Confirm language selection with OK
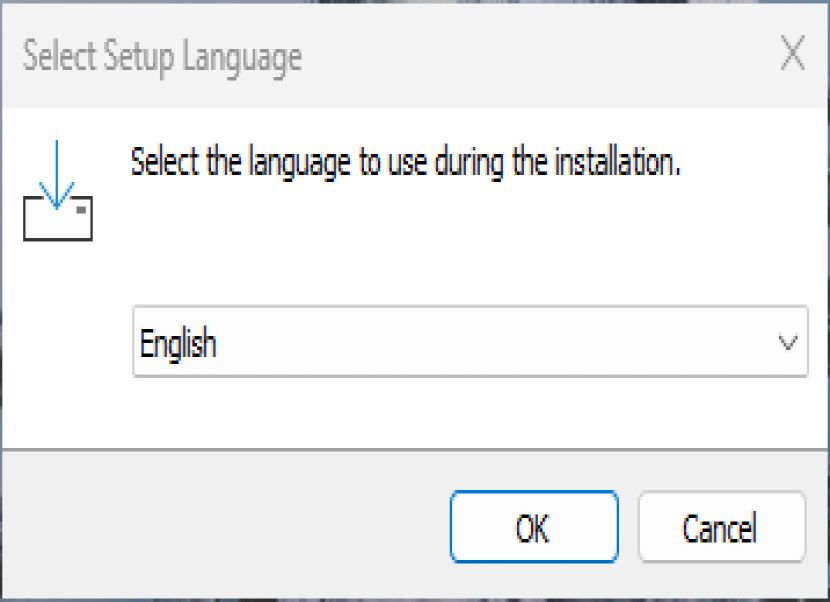 point(534,527)
